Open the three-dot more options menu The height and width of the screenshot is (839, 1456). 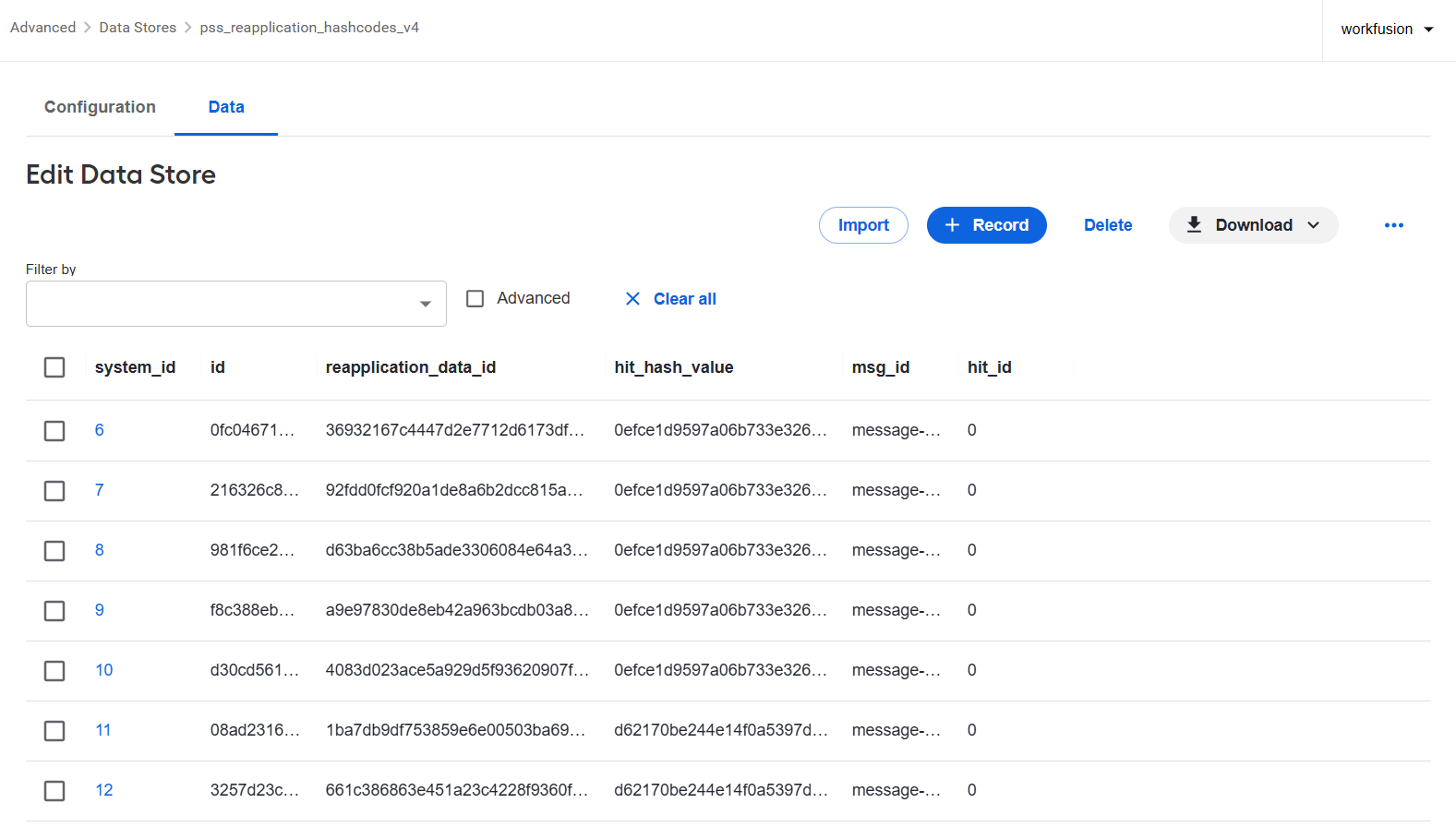pyautogui.click(x=1393, y=225)
